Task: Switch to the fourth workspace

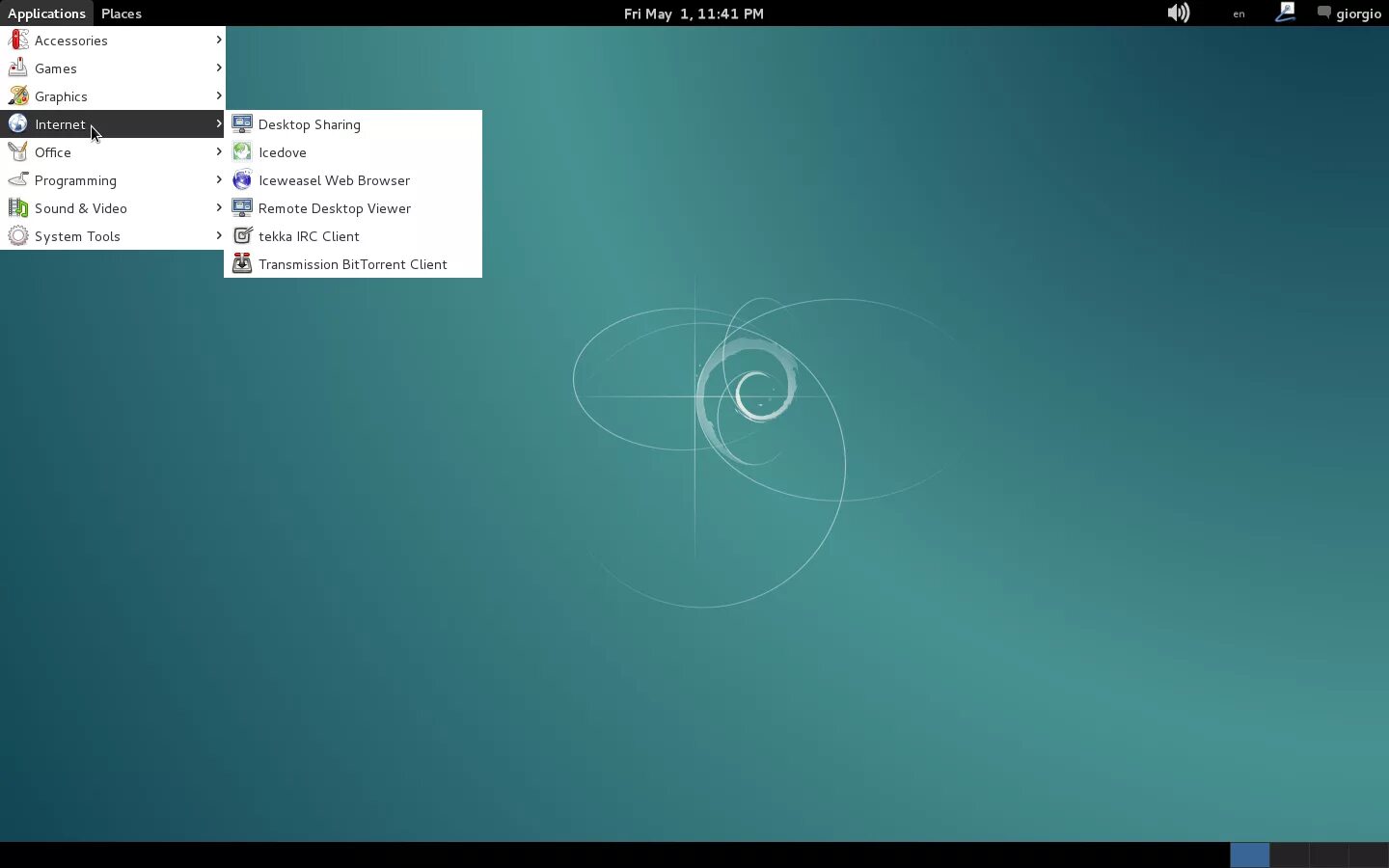Action: 1368,855
